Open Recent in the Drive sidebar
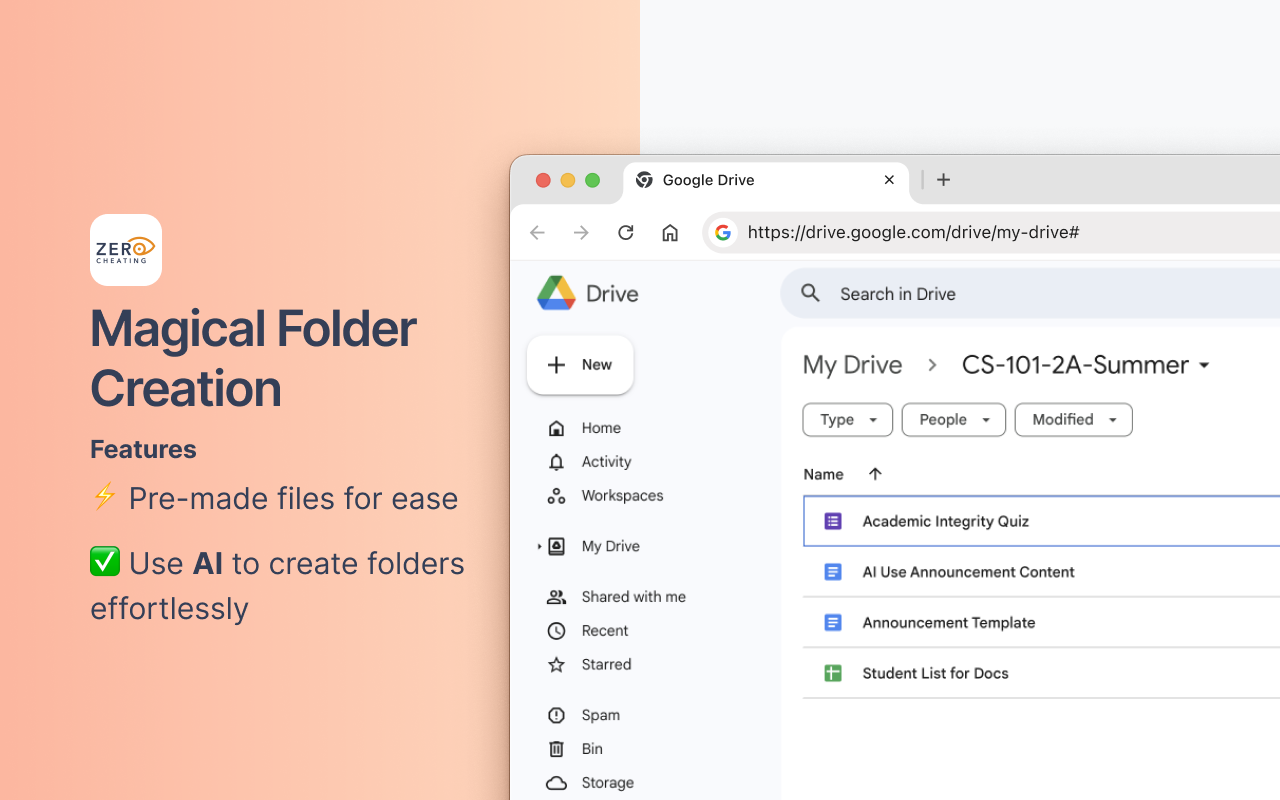 click(x=605, y=631)
